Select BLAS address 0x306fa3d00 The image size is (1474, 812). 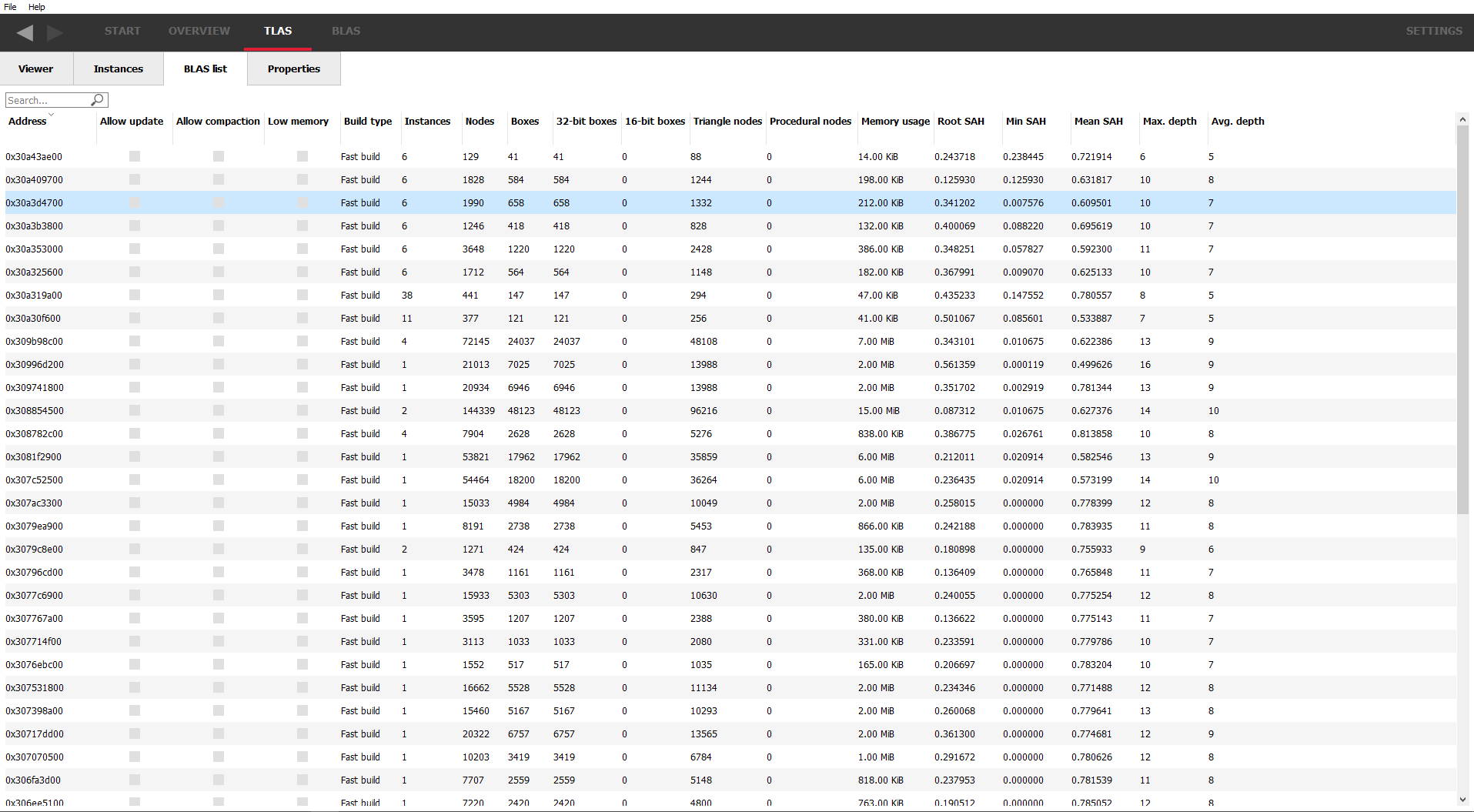coord(33,780)
